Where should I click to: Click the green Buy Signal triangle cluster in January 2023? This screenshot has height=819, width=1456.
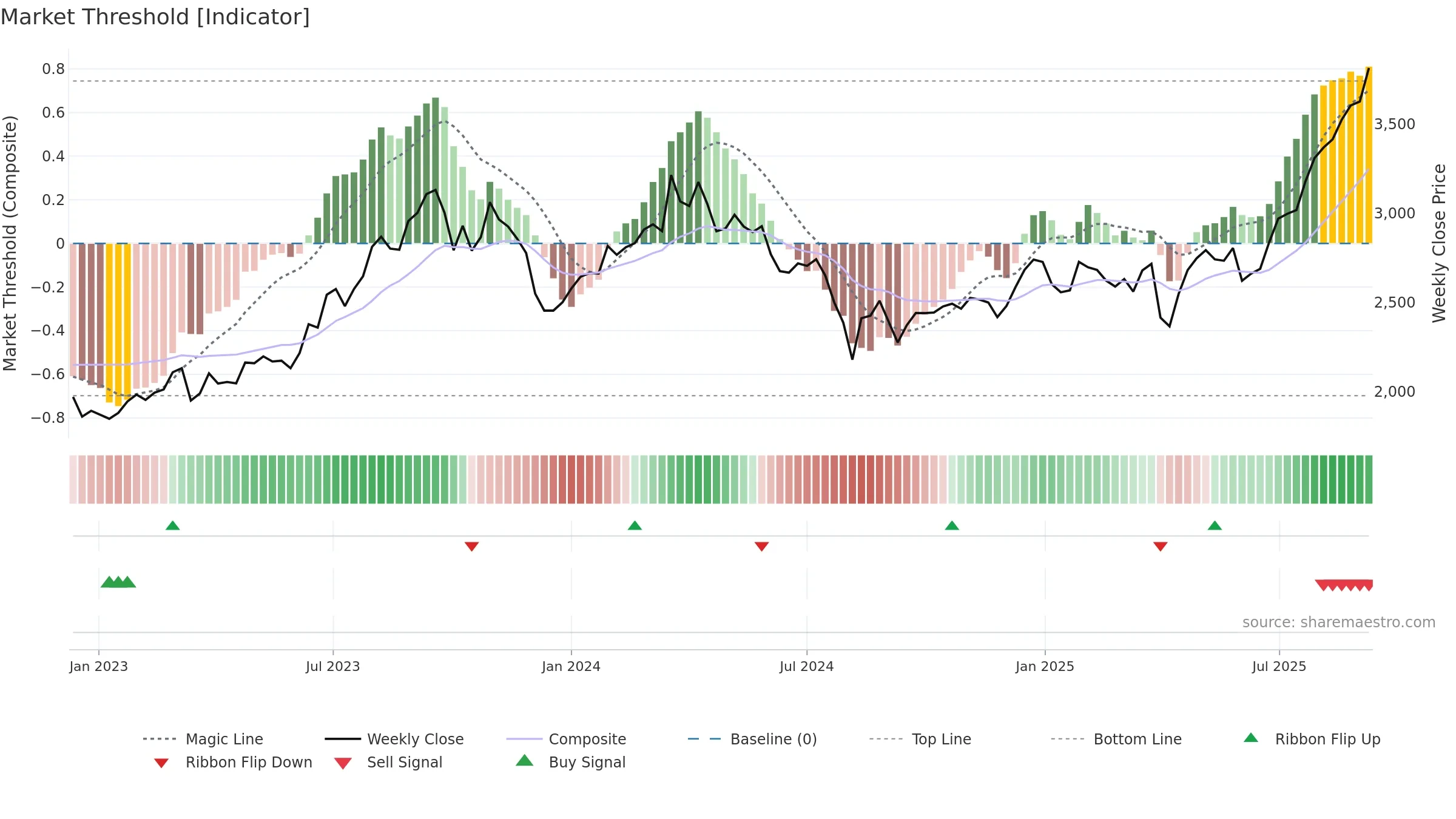[x=118, y=582]
